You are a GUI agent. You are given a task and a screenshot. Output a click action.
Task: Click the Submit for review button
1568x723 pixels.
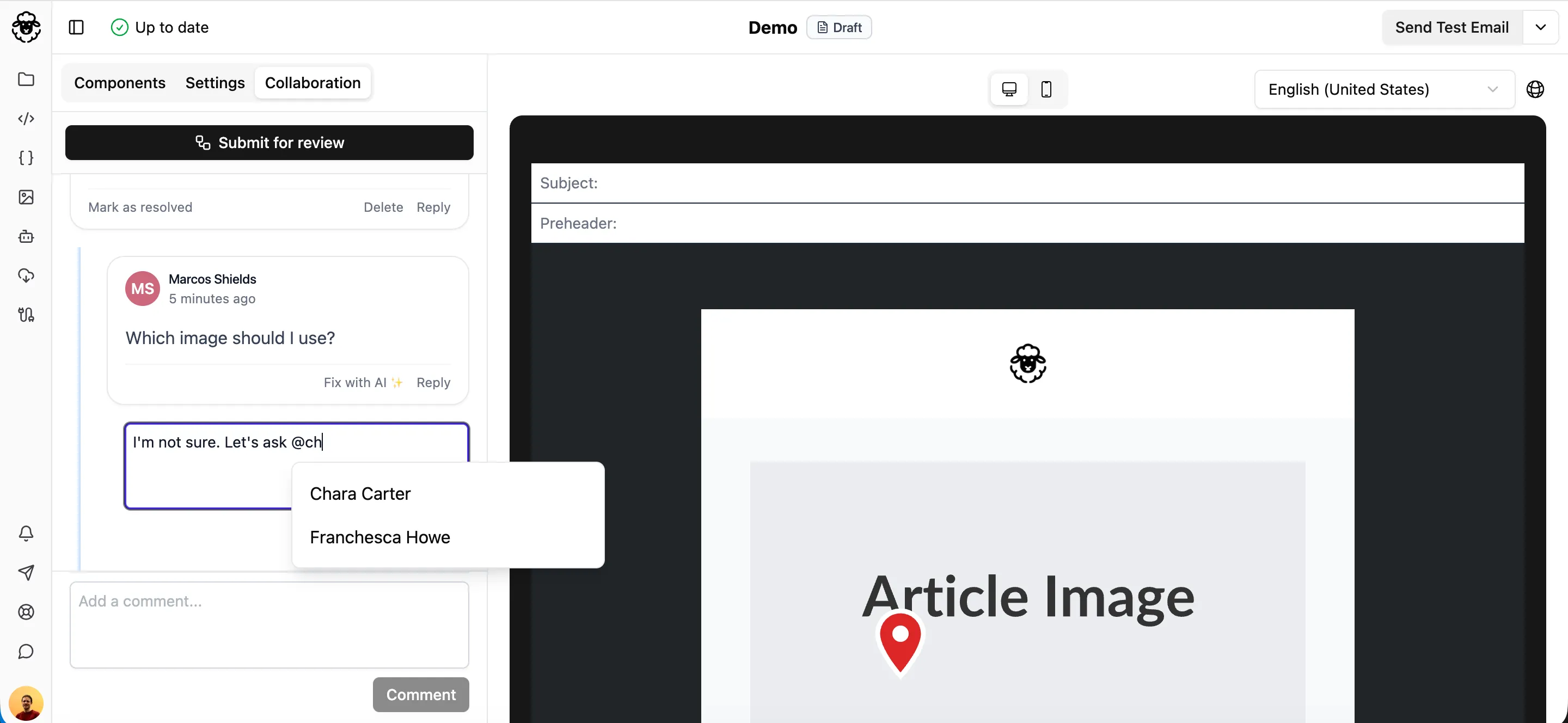click(269, 143)
